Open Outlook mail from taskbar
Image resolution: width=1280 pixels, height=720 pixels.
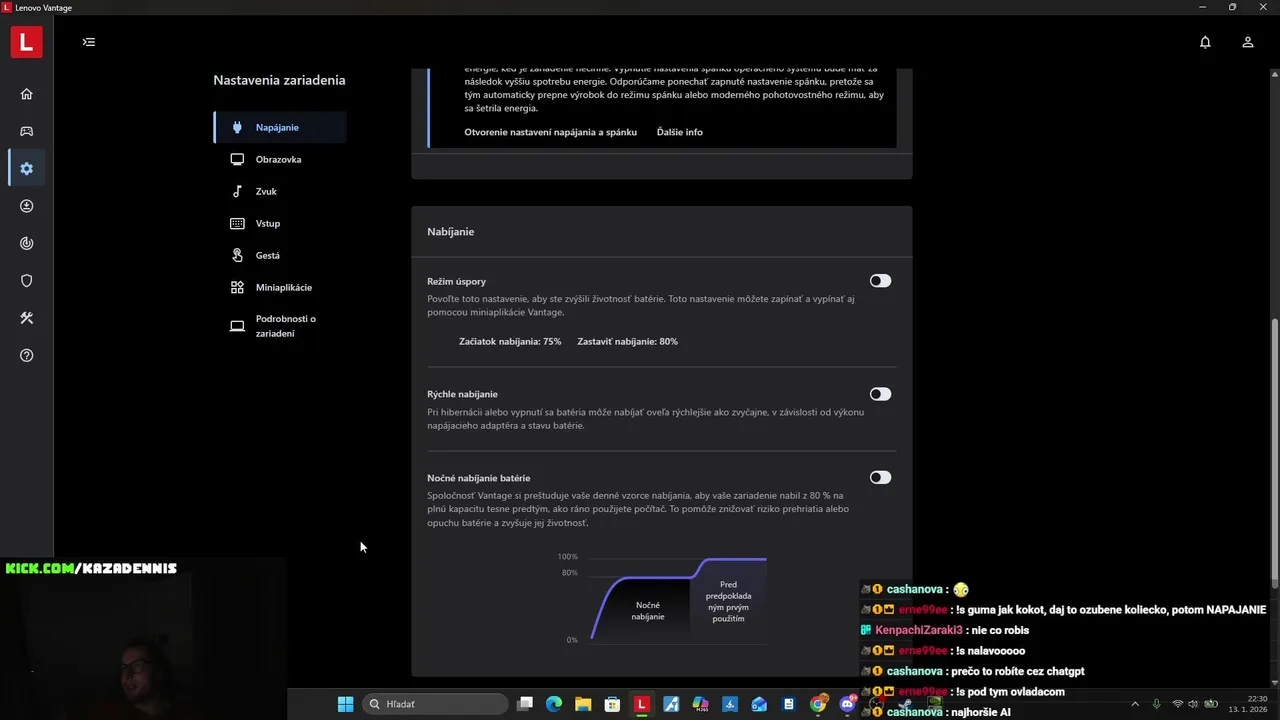coord(759,704)
